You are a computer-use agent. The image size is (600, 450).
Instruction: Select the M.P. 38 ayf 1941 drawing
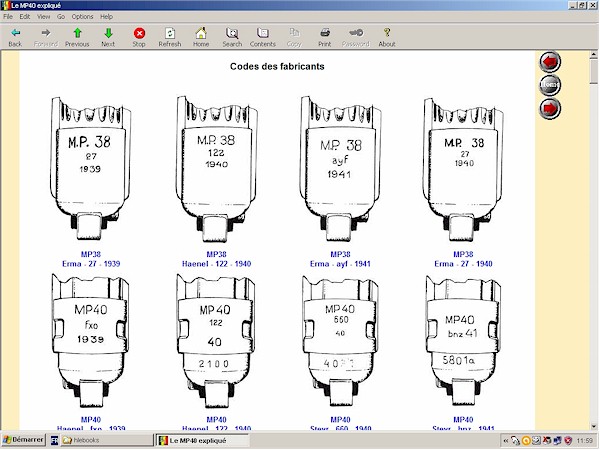point(340,168)
